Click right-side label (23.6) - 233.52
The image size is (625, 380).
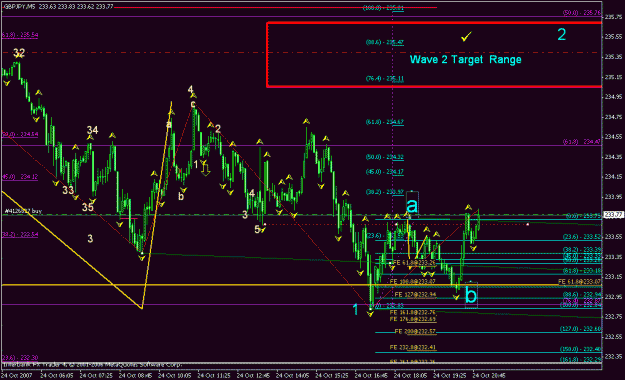click(582, 237)
